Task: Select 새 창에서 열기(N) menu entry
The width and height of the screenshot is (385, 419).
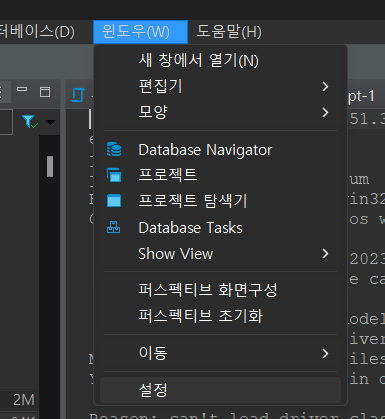Action: point(220,61)
